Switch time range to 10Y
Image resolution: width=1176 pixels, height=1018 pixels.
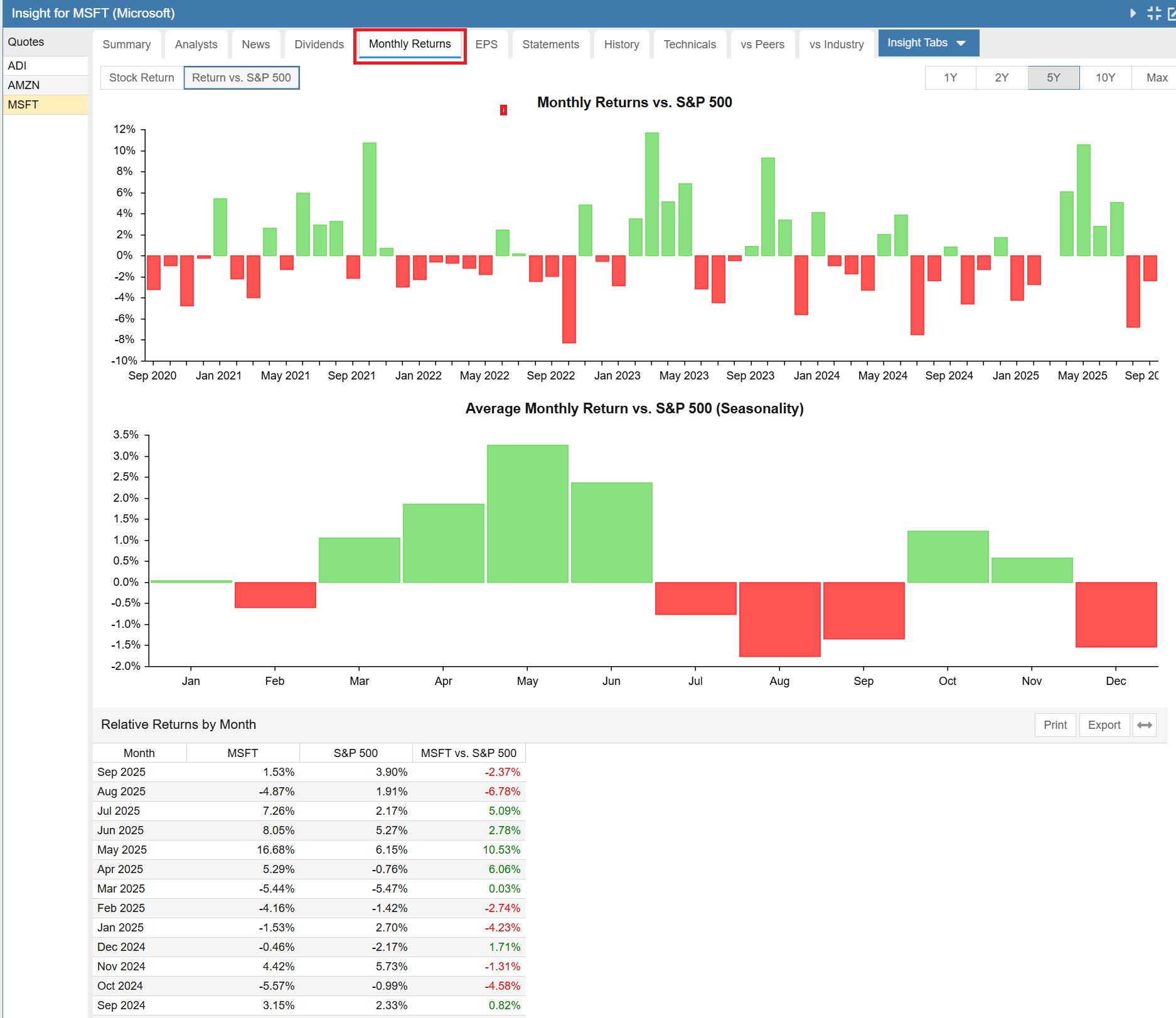(1105, 78)
